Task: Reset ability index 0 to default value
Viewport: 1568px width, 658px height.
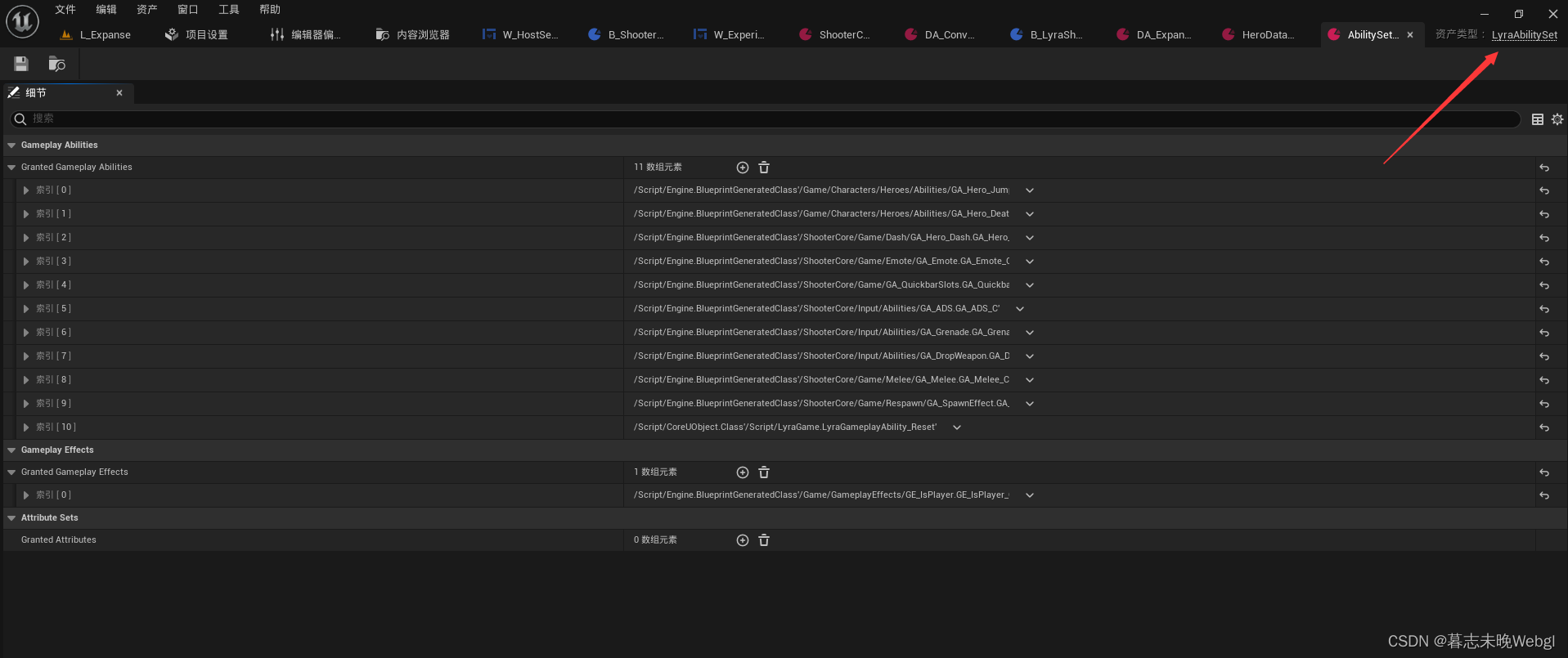Action: pyautogui.click(x=1544, y=190)
